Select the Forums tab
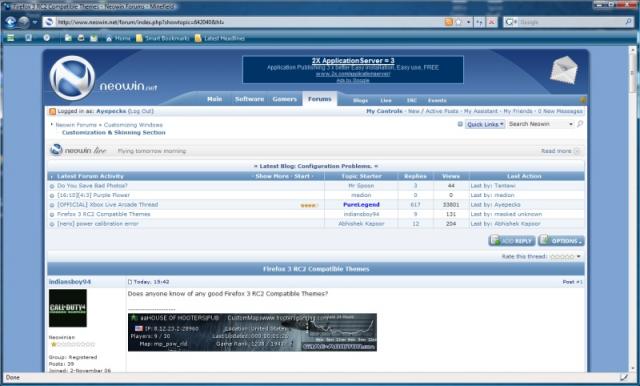The width and height of the screenshot is (640, 386). 320,99
